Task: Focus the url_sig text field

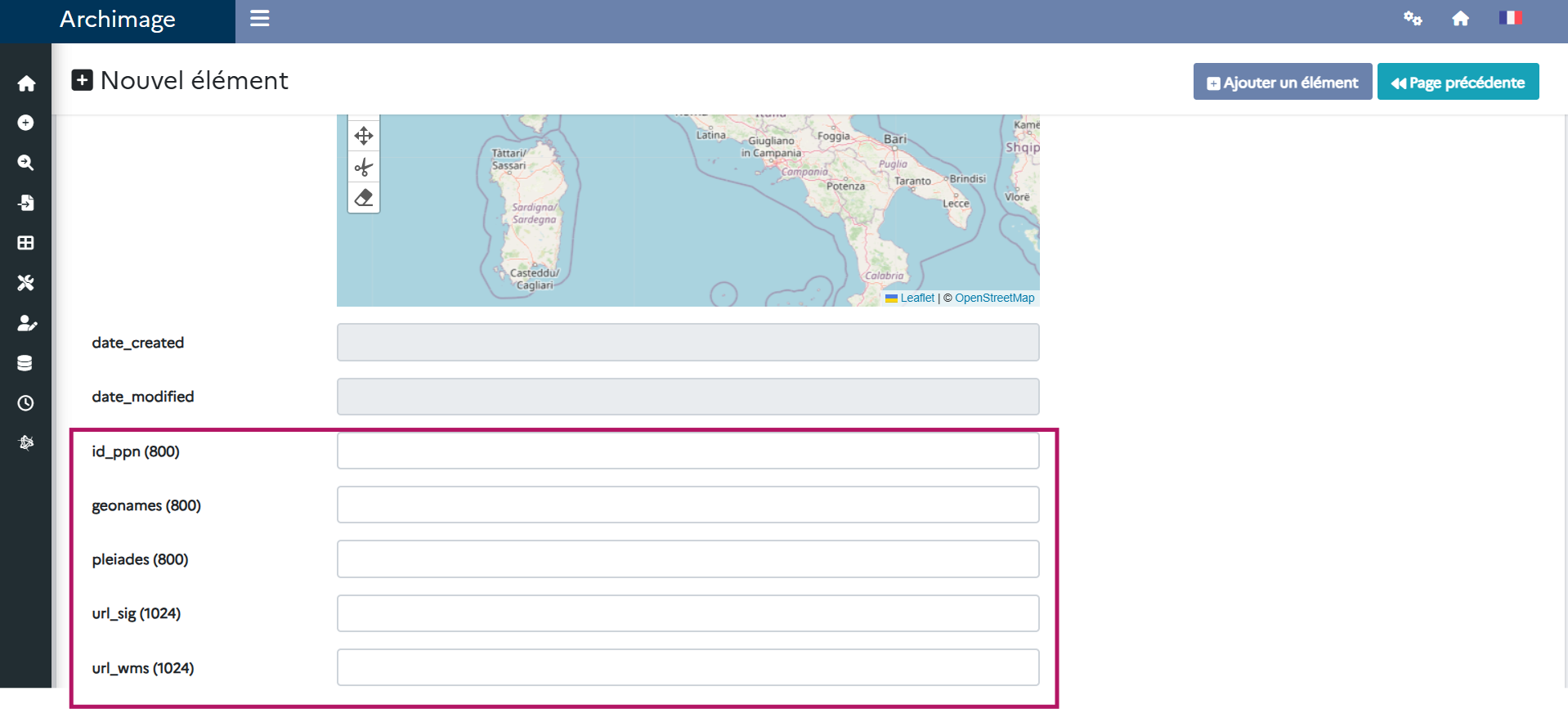Action: [688, 613]
